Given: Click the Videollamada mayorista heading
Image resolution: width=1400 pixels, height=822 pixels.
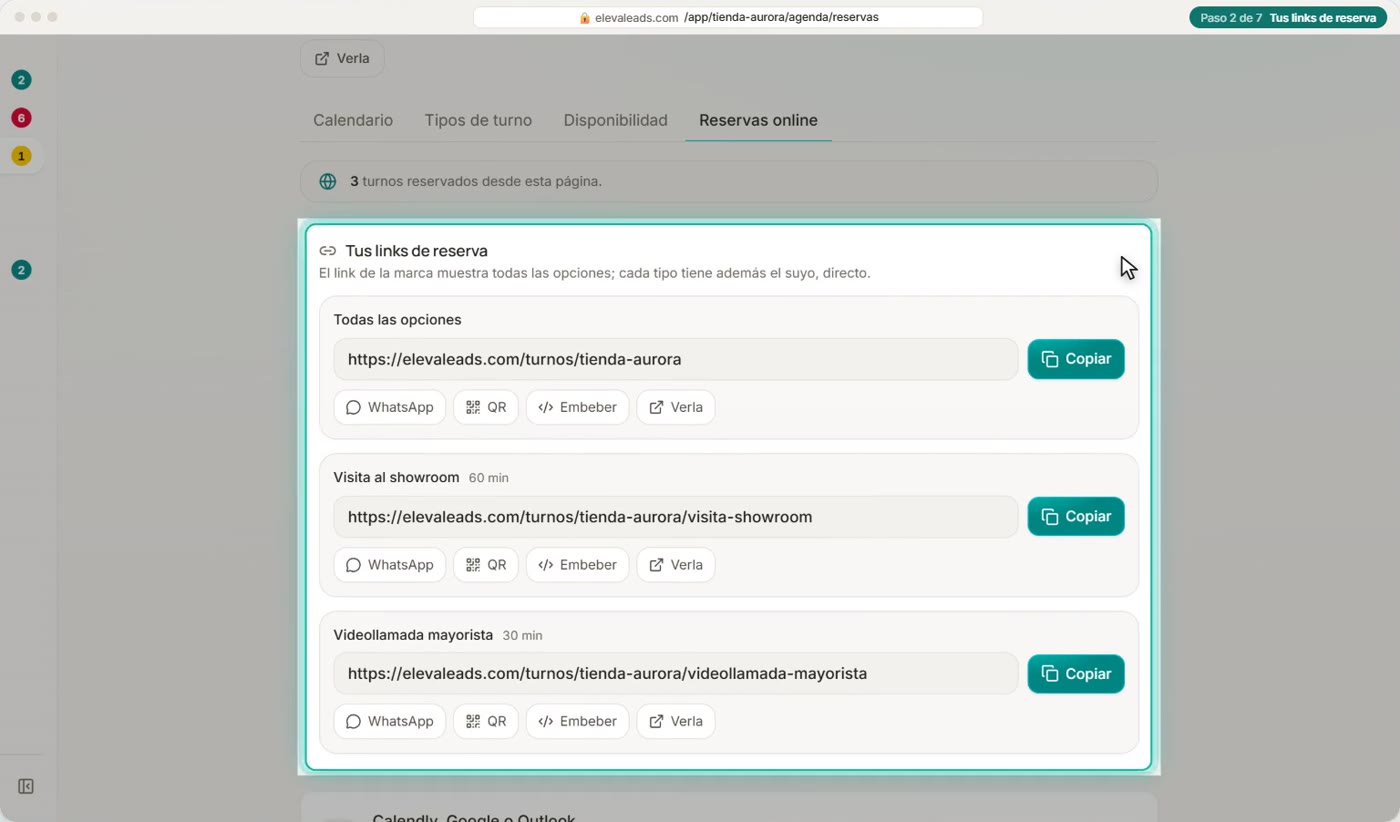Looking at the screenshot, I should click(413, 635).
